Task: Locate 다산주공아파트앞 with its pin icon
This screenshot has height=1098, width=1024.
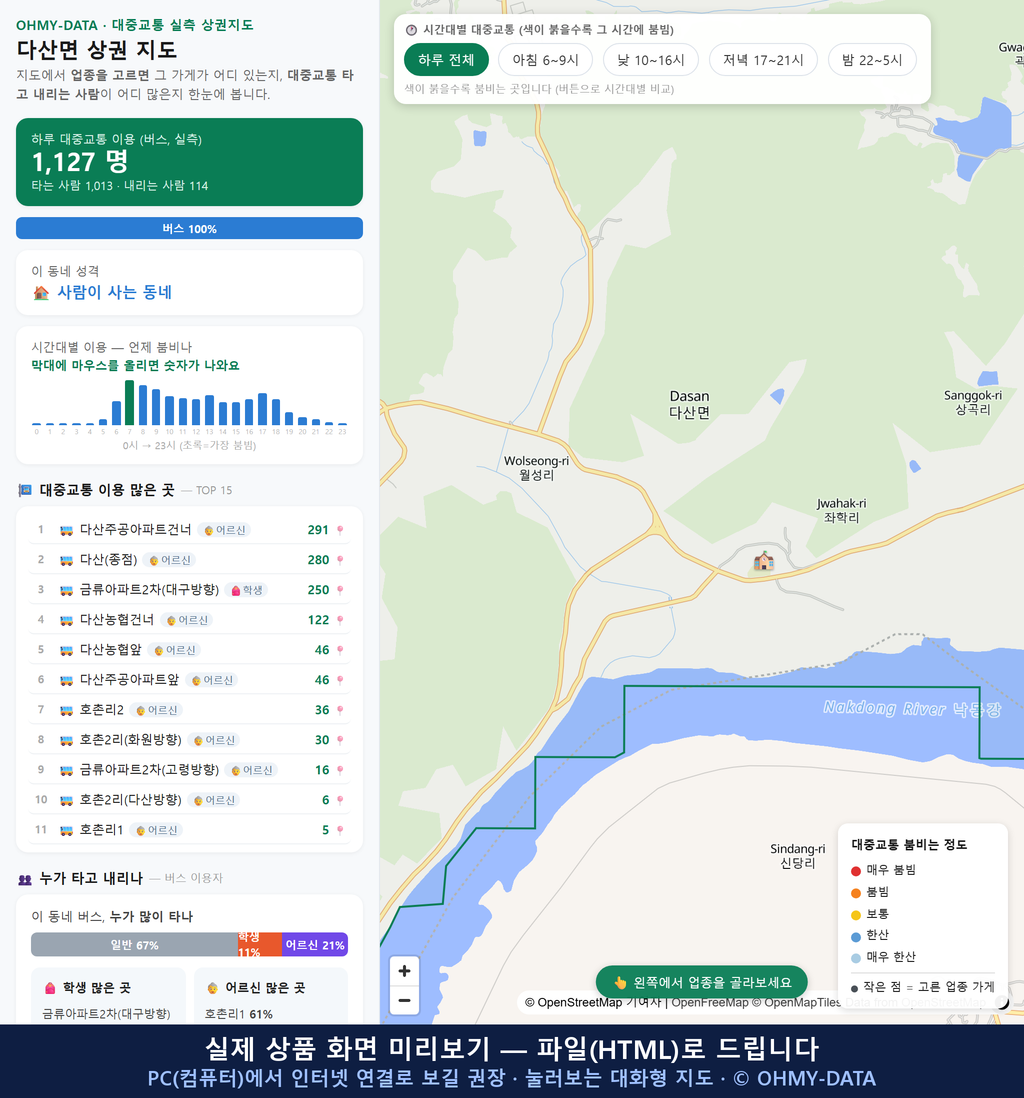Action: pos(340,681)
